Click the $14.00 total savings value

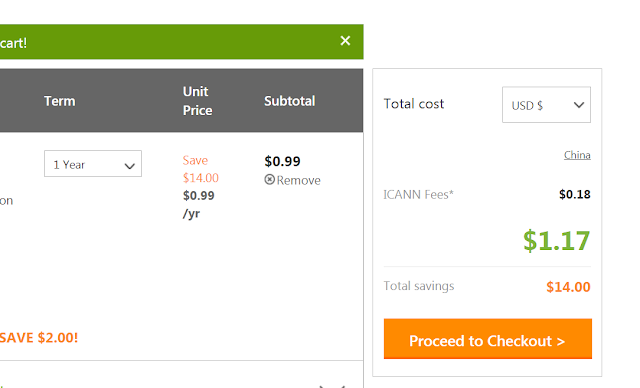click(x=568, y=287)
